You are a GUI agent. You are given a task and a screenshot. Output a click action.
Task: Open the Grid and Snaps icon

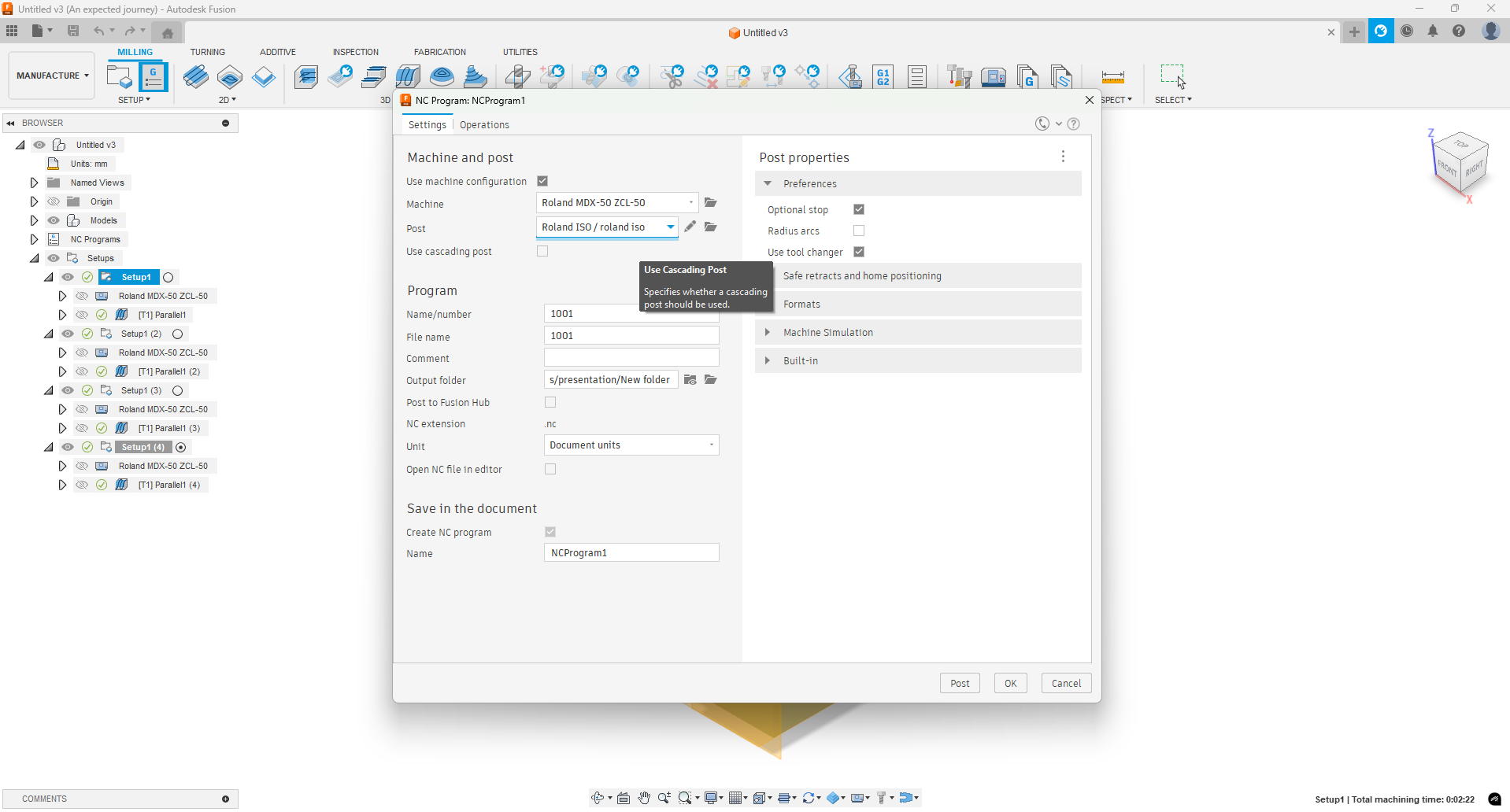(736, 798)
